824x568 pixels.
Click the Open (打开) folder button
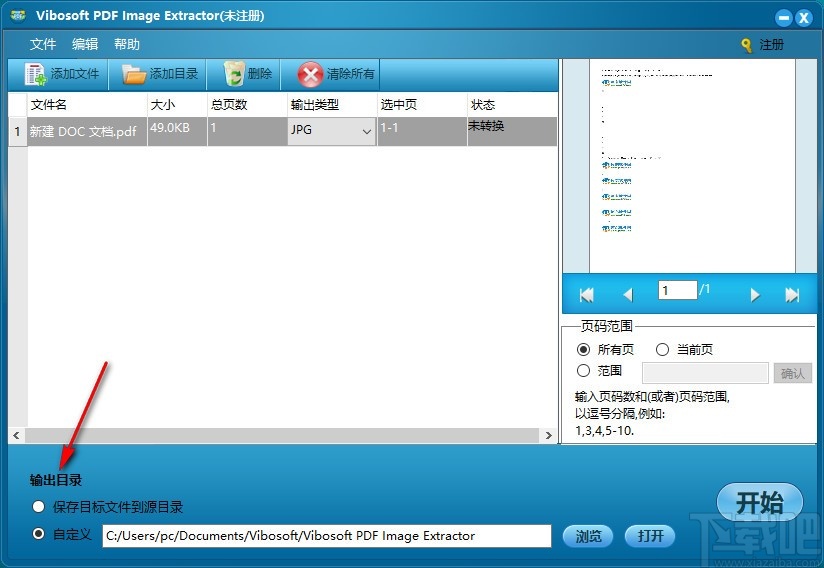650,536
